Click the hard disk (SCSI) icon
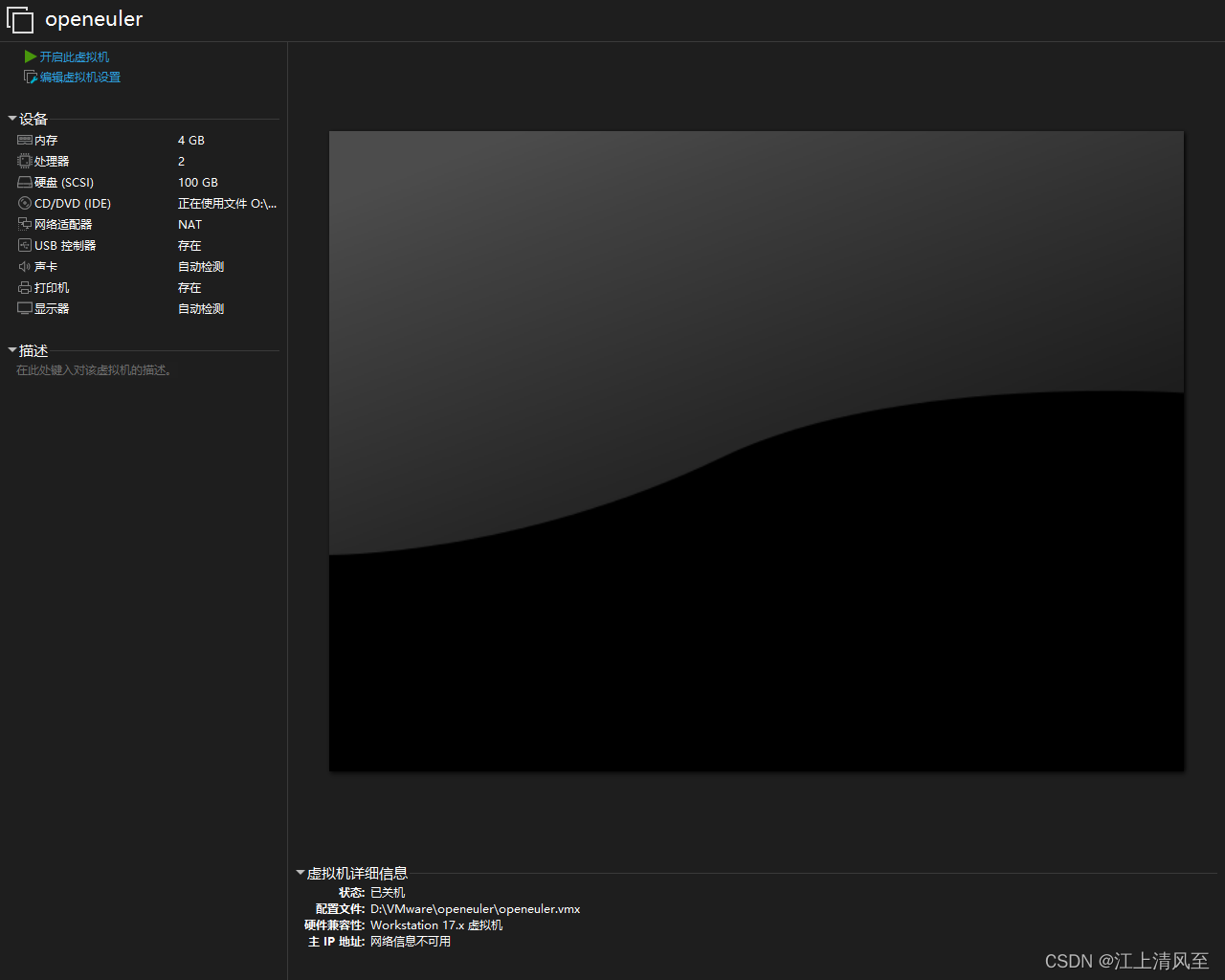Viewport: 1225px width, 980px height. (x=25, y=183)
